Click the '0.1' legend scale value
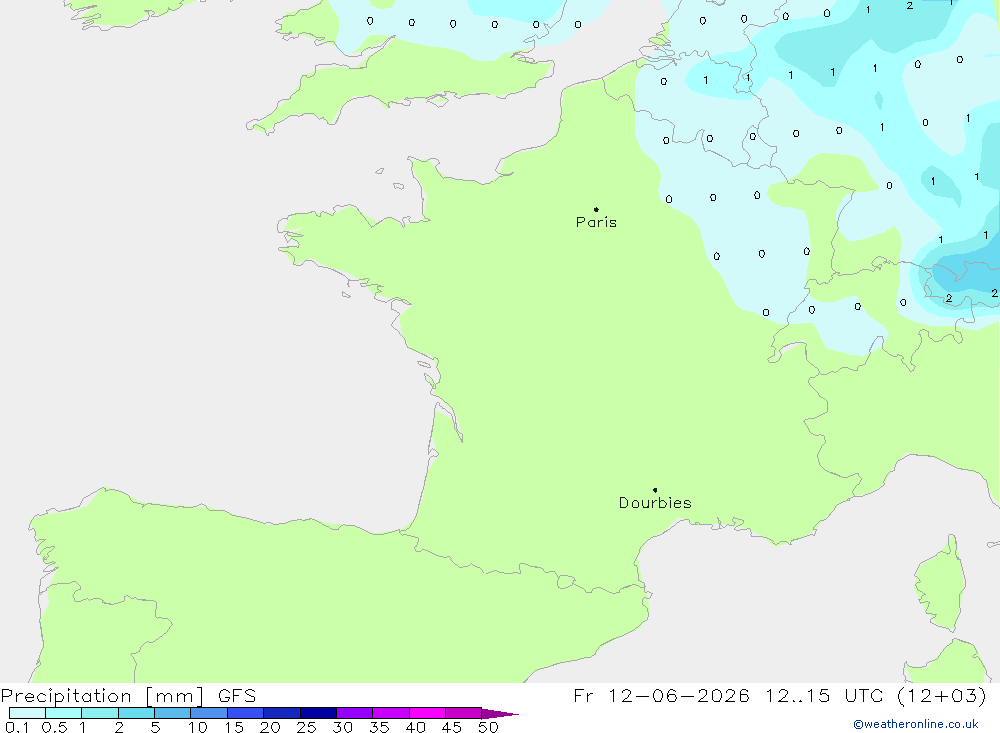Screen dimensions: 1000x733 coord(17,727)
